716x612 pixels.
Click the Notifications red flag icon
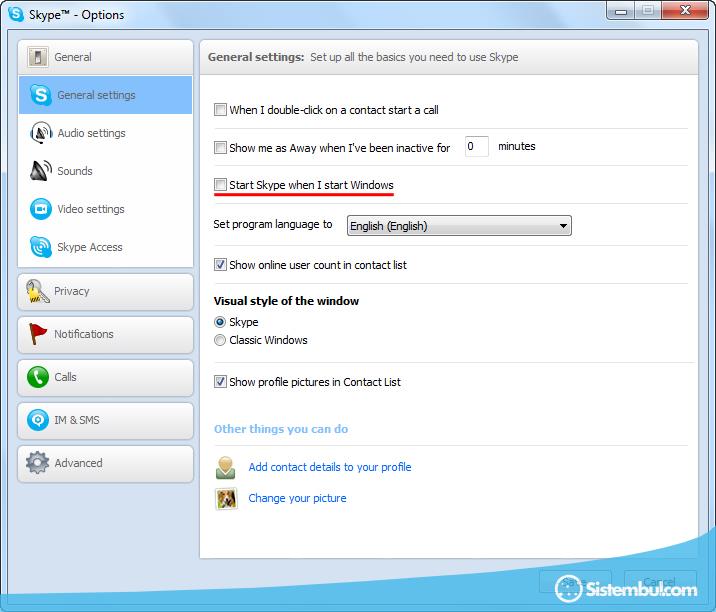coord(37,334)
